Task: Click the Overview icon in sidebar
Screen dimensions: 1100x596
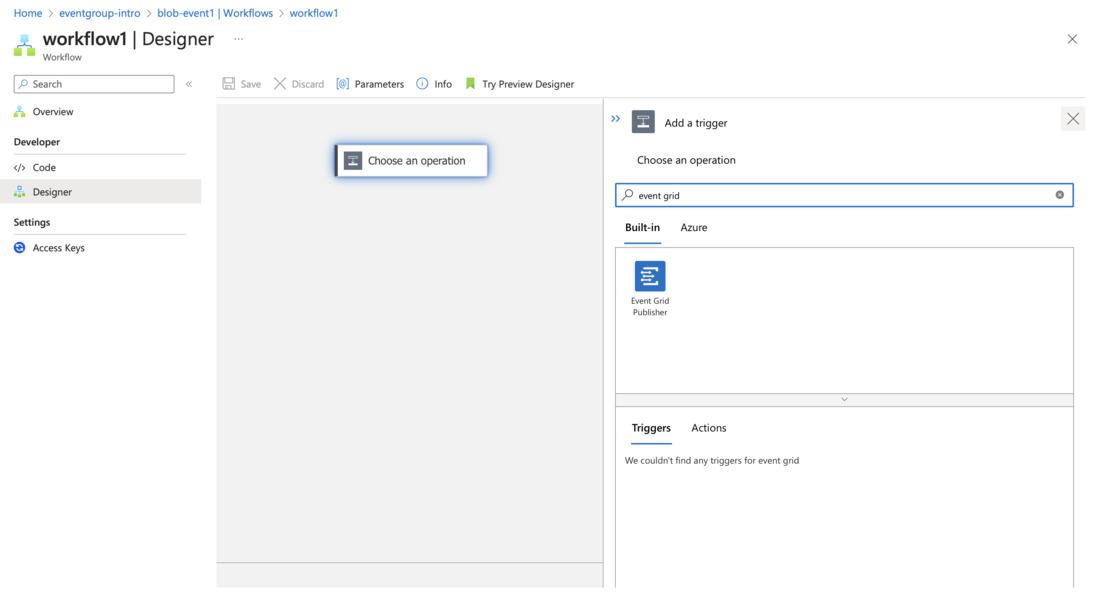Action: (x=20, y=111)
